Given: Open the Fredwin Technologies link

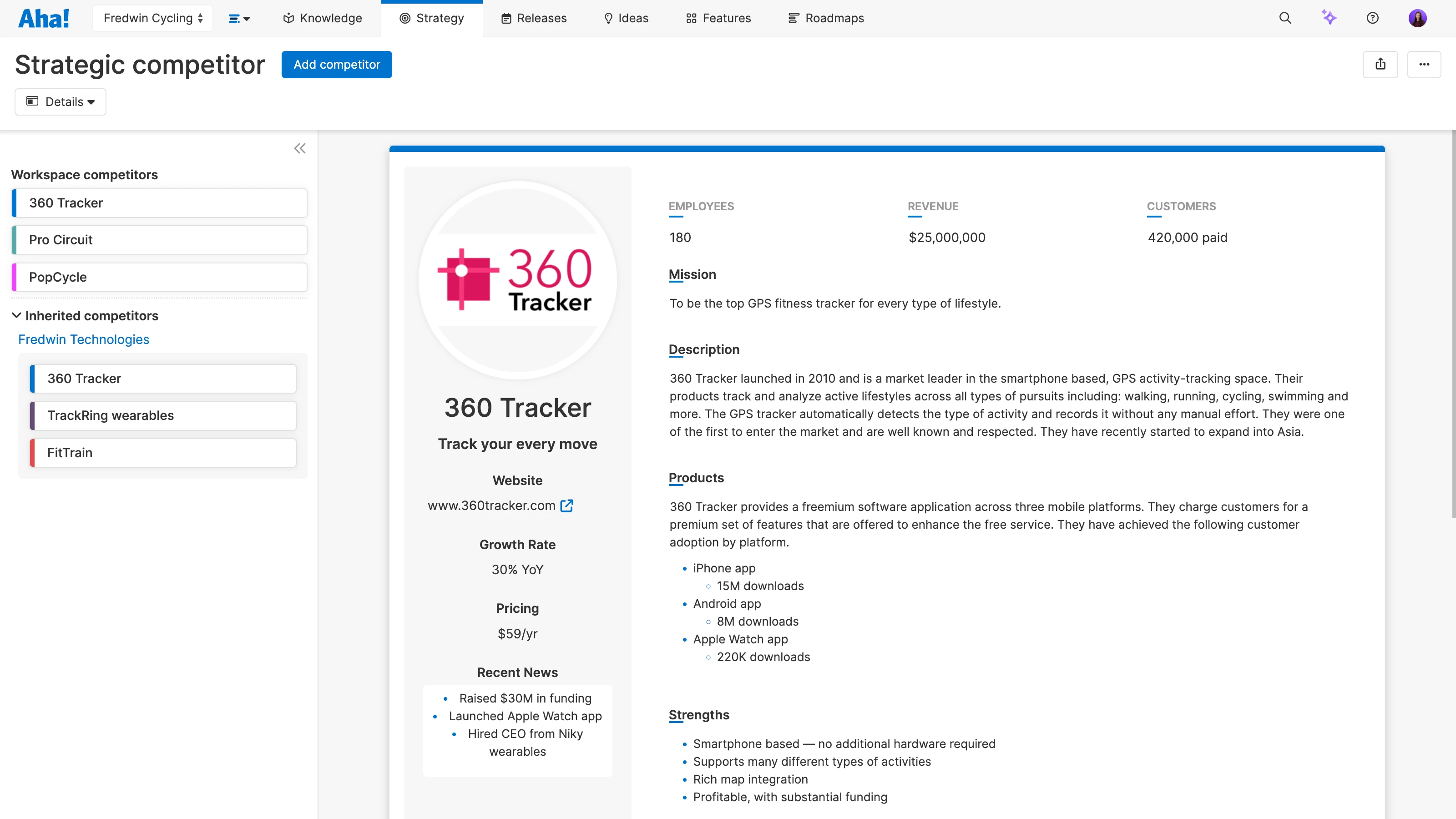Looking at the screenshot, I should click(x=84, y=339).
